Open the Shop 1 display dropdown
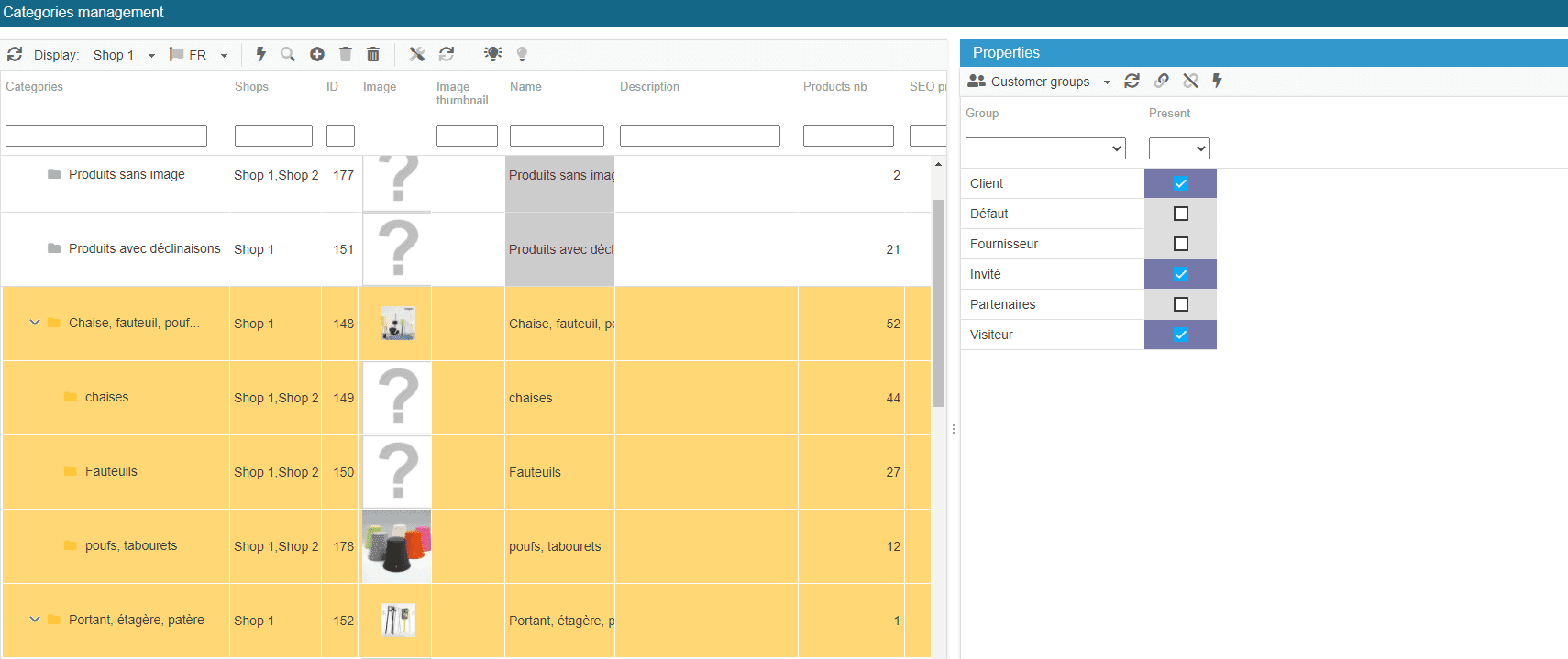Image resolution: width=1568 pixels, height=659 pixels. [124, 55]
